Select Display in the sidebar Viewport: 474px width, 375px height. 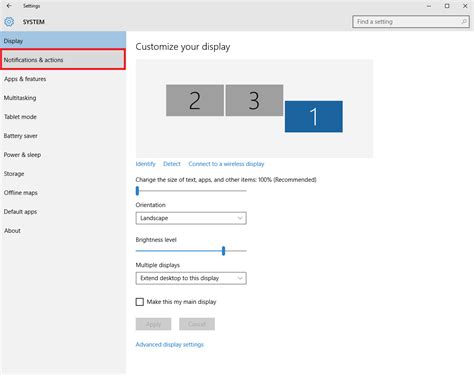[x=63, y=41]
